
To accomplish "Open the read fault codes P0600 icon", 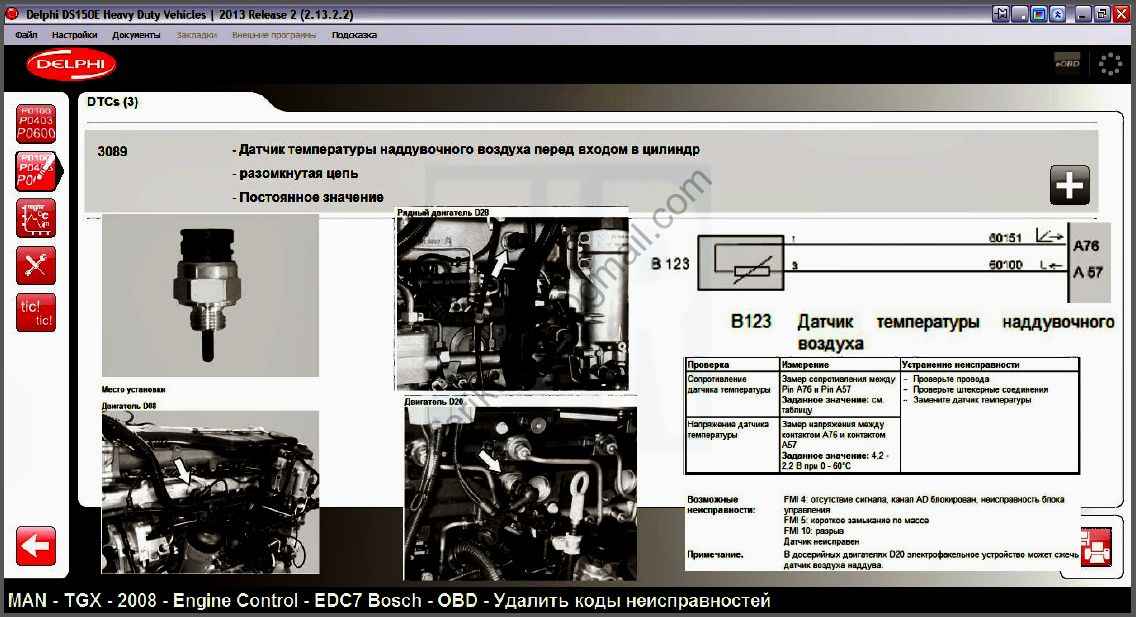I will tap(36, 122).
